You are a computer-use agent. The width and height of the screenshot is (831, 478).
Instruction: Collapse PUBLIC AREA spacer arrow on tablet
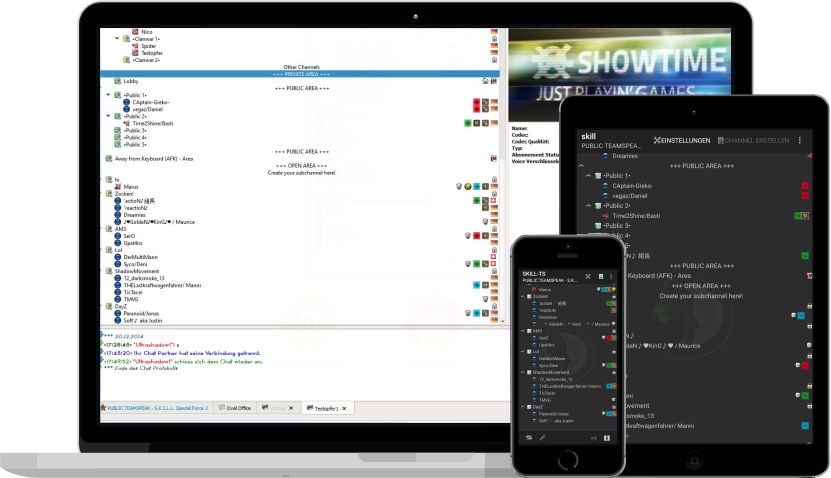coord(581,166)
